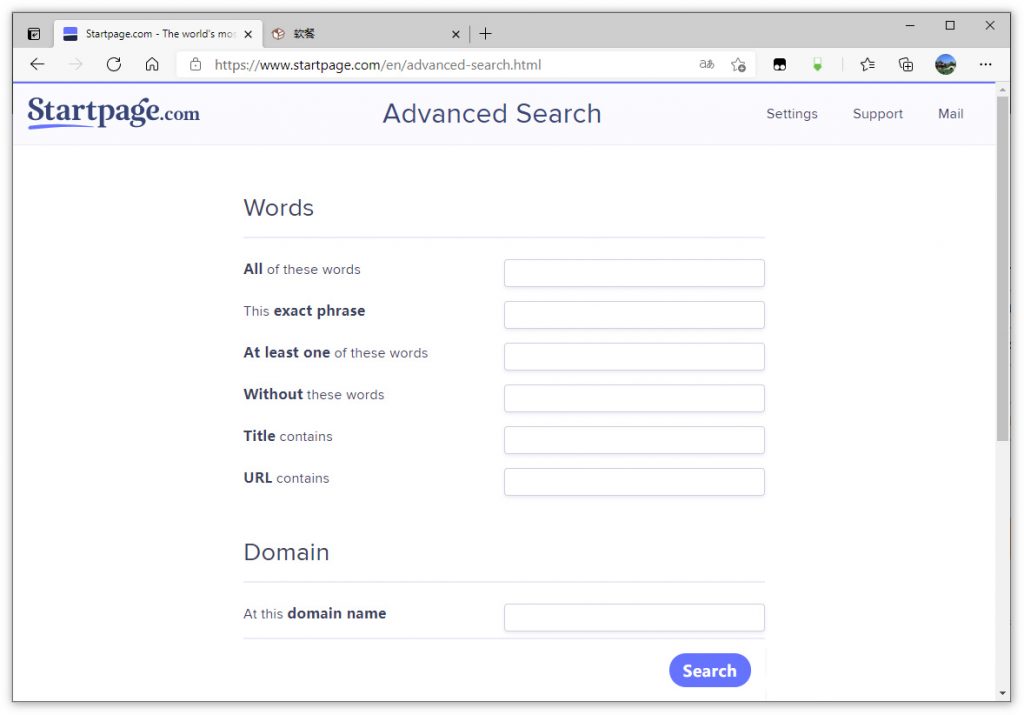Click the translate page icon in address bar

point(707,64)
